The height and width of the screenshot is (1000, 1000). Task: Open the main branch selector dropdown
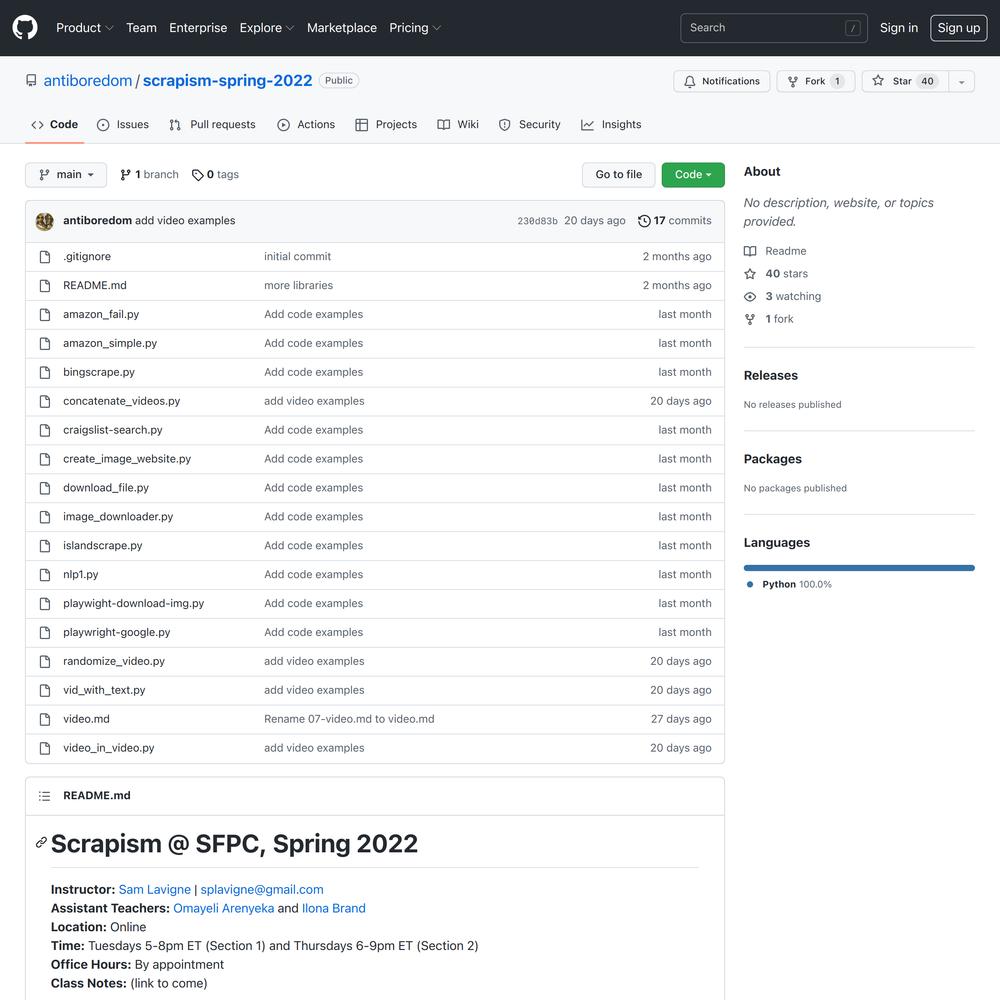point(66,175)
